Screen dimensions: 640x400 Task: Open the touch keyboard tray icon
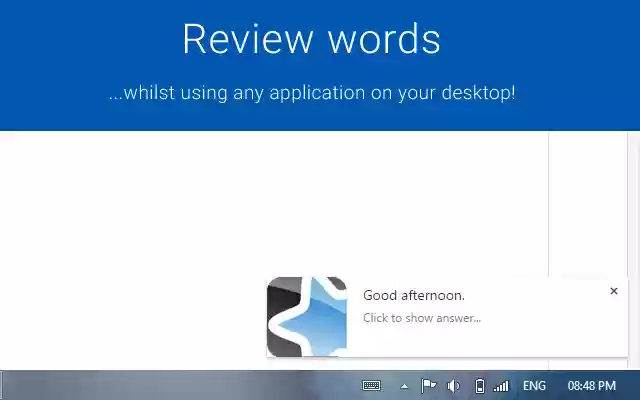pyautogui.click(x=371, y=385)
